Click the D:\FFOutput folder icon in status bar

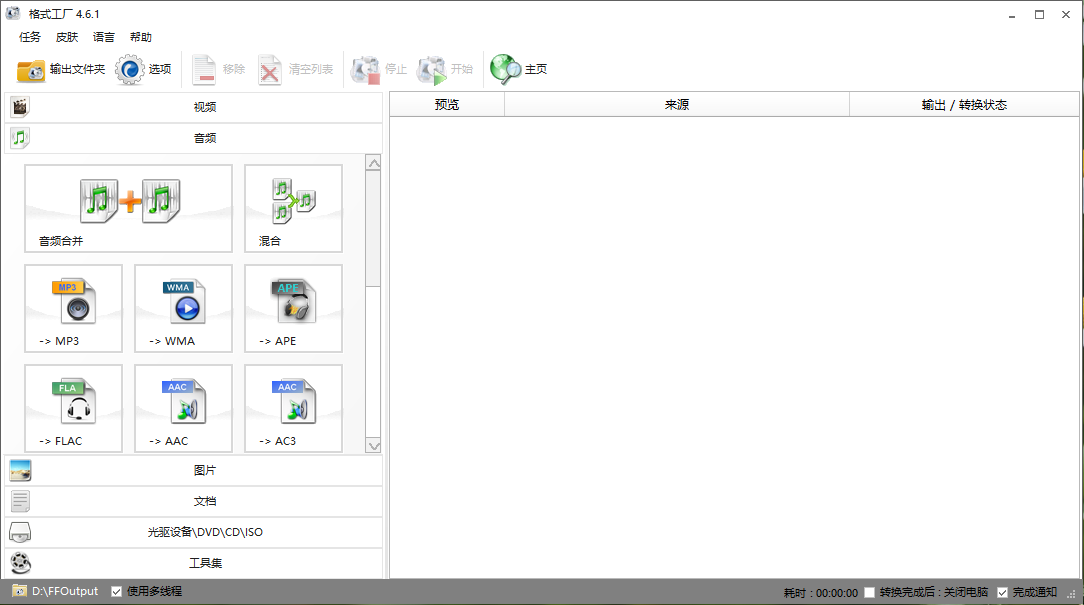[x=19, y=591]
